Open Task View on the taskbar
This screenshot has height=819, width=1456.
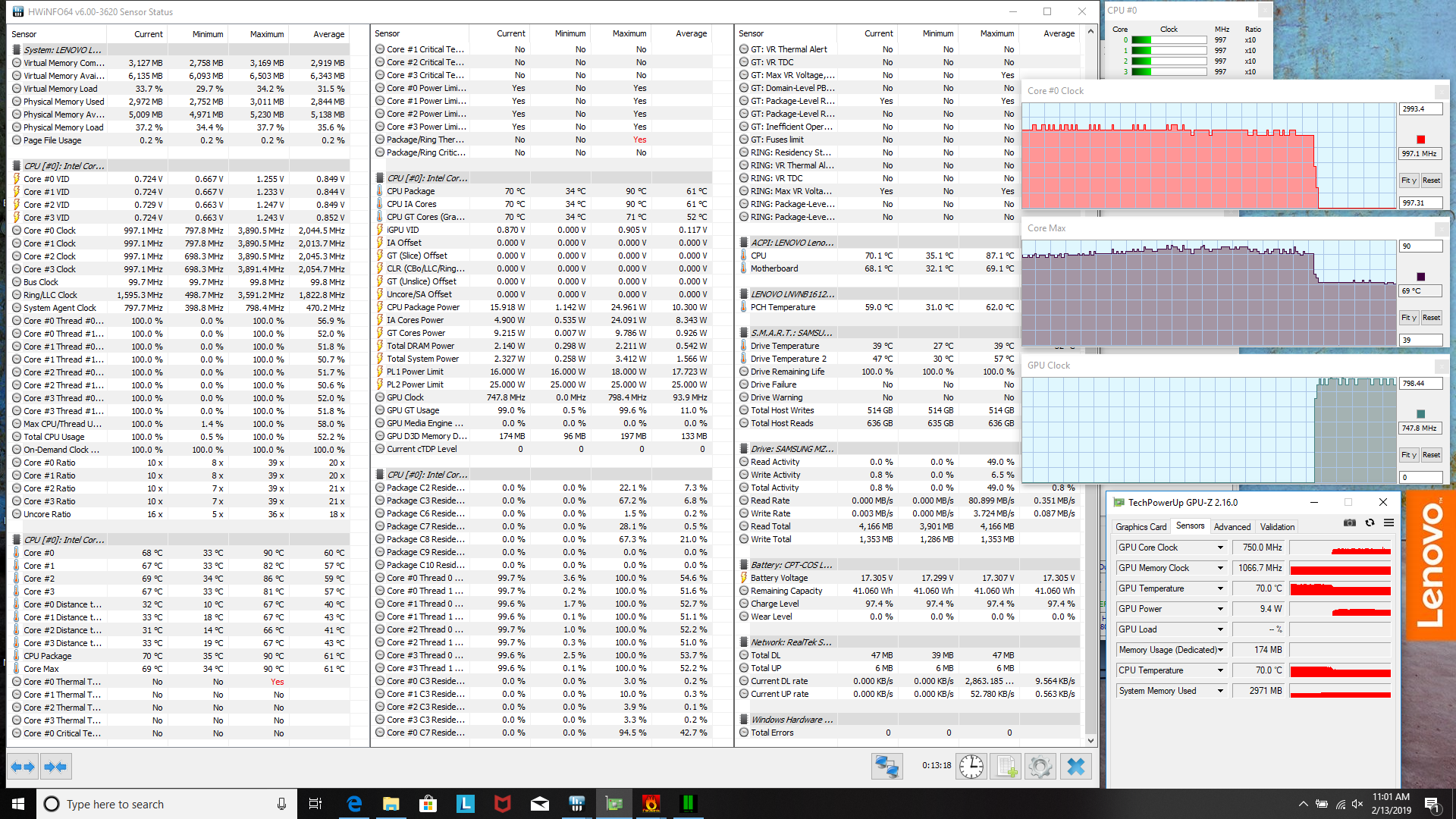(x=315, y=804)
